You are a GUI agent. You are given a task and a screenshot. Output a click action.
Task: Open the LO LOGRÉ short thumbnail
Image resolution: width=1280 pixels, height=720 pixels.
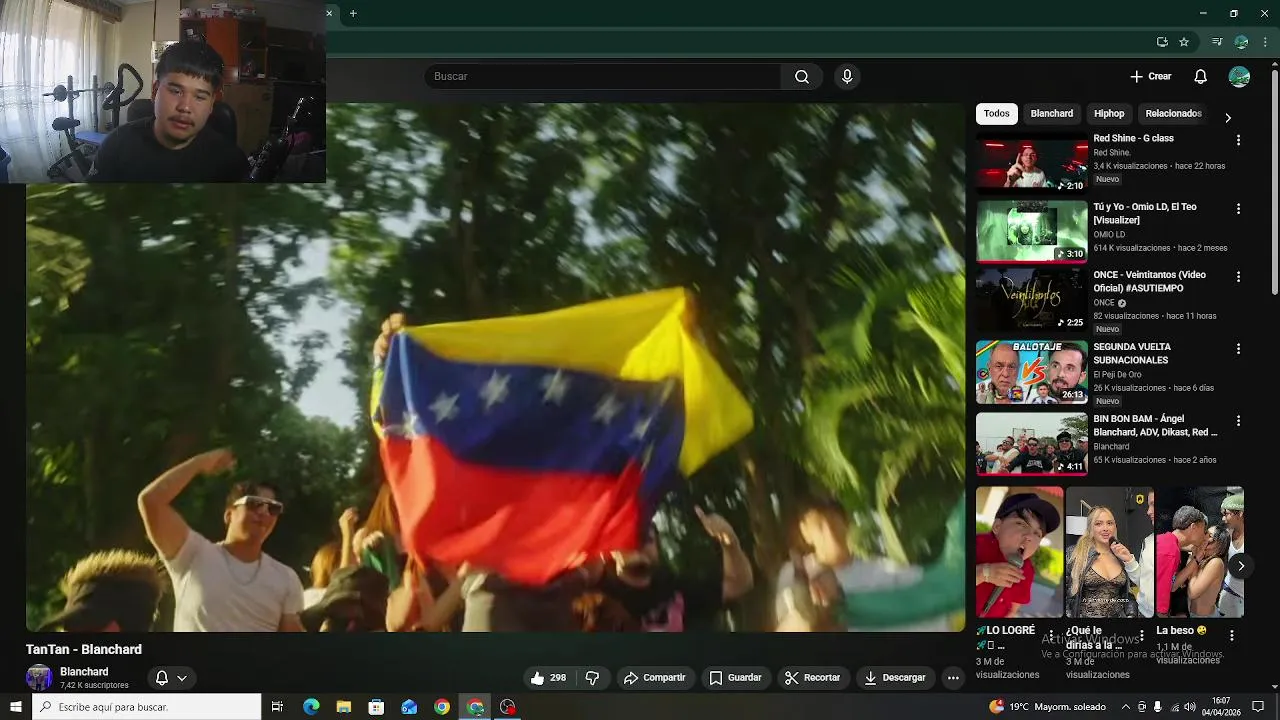(1019, 552)
